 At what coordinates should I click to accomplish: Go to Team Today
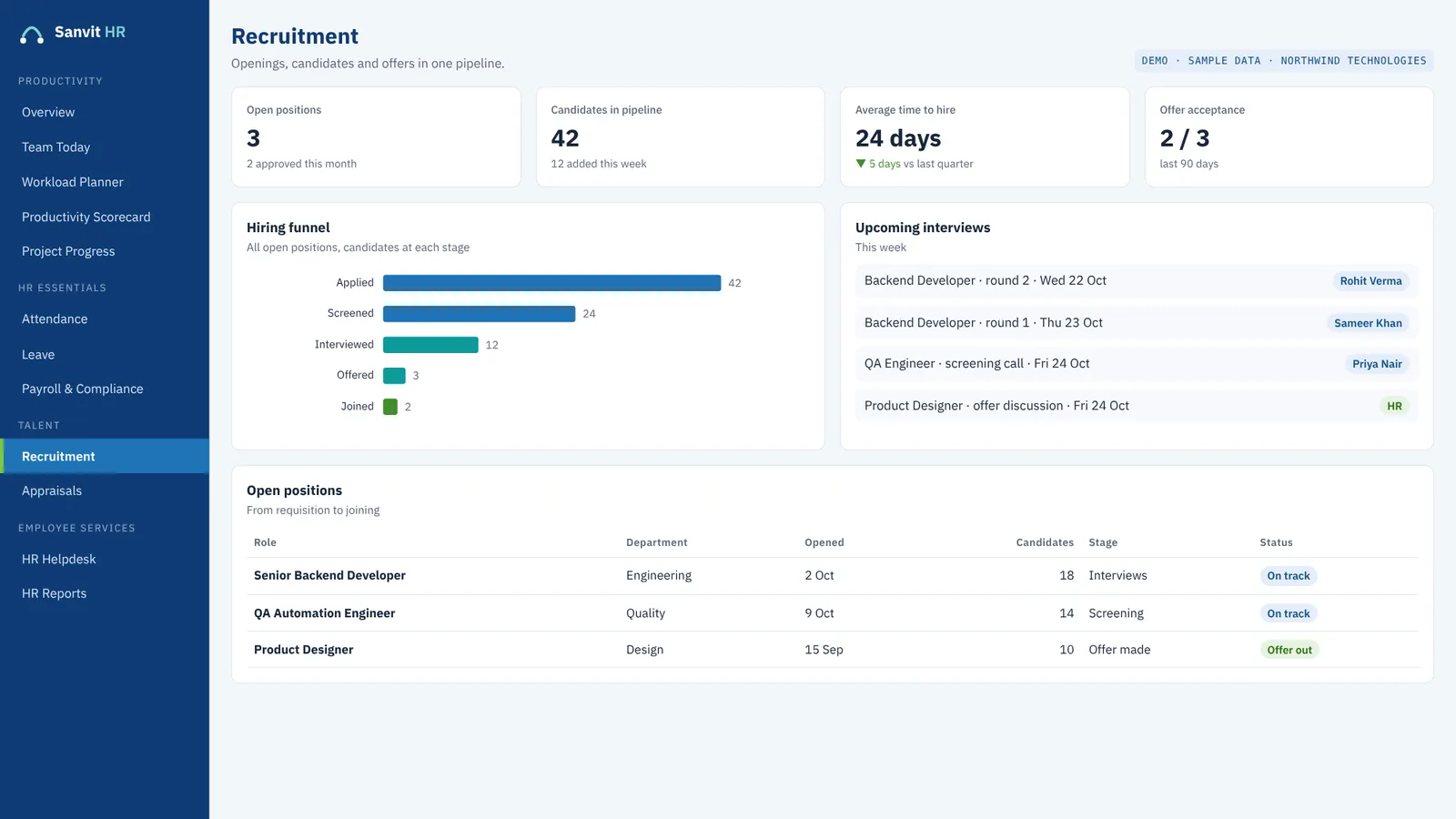pyautogui.click(x=56, y=147)
